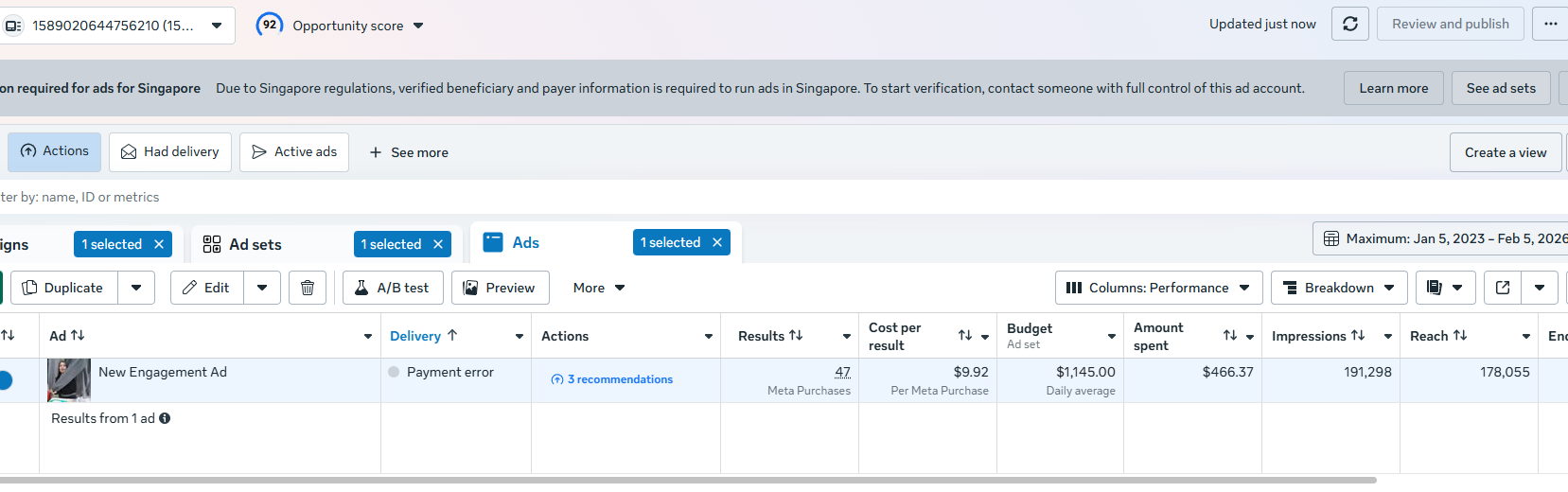Remove the Ad sets 1 selected filter
This screenshot has height=492, width=1568.
[438, 244]
